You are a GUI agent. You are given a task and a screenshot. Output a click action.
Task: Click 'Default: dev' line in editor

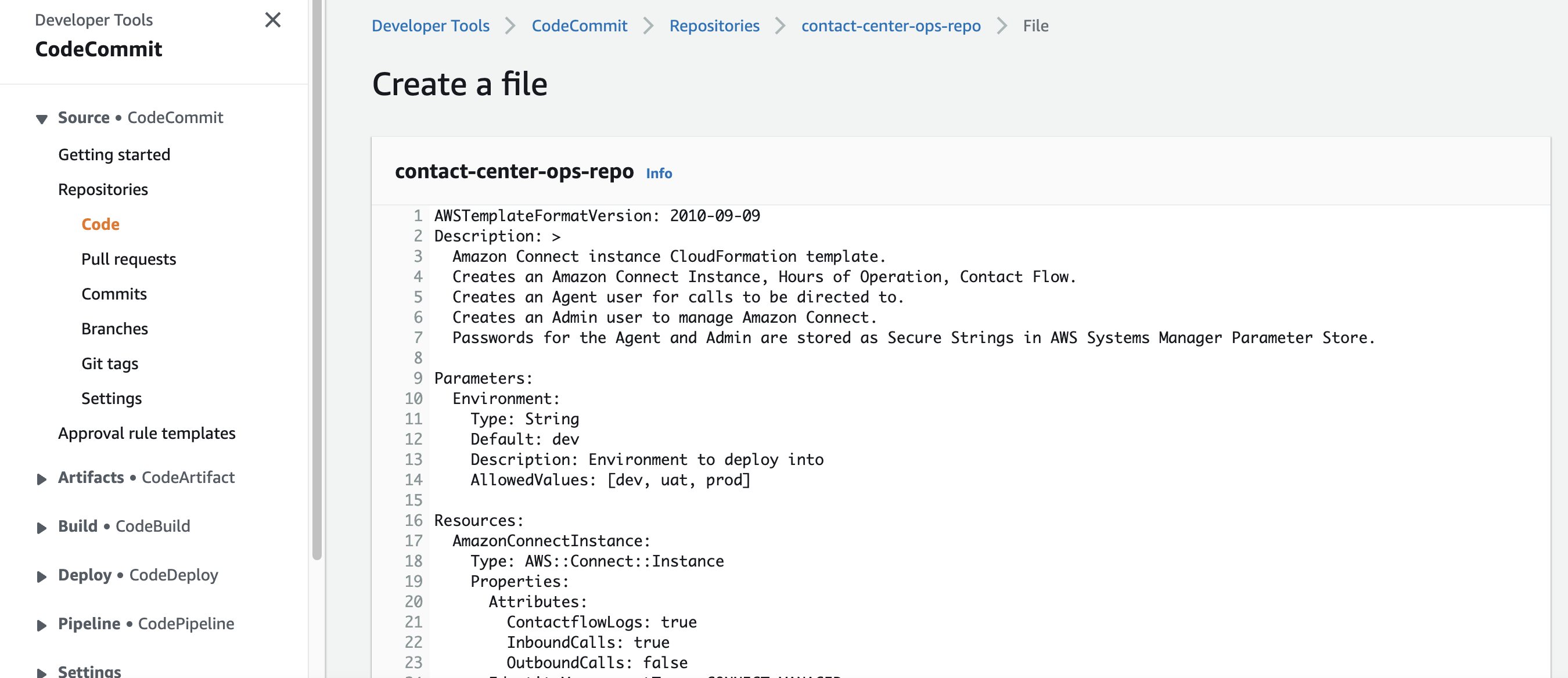(524, 439)
